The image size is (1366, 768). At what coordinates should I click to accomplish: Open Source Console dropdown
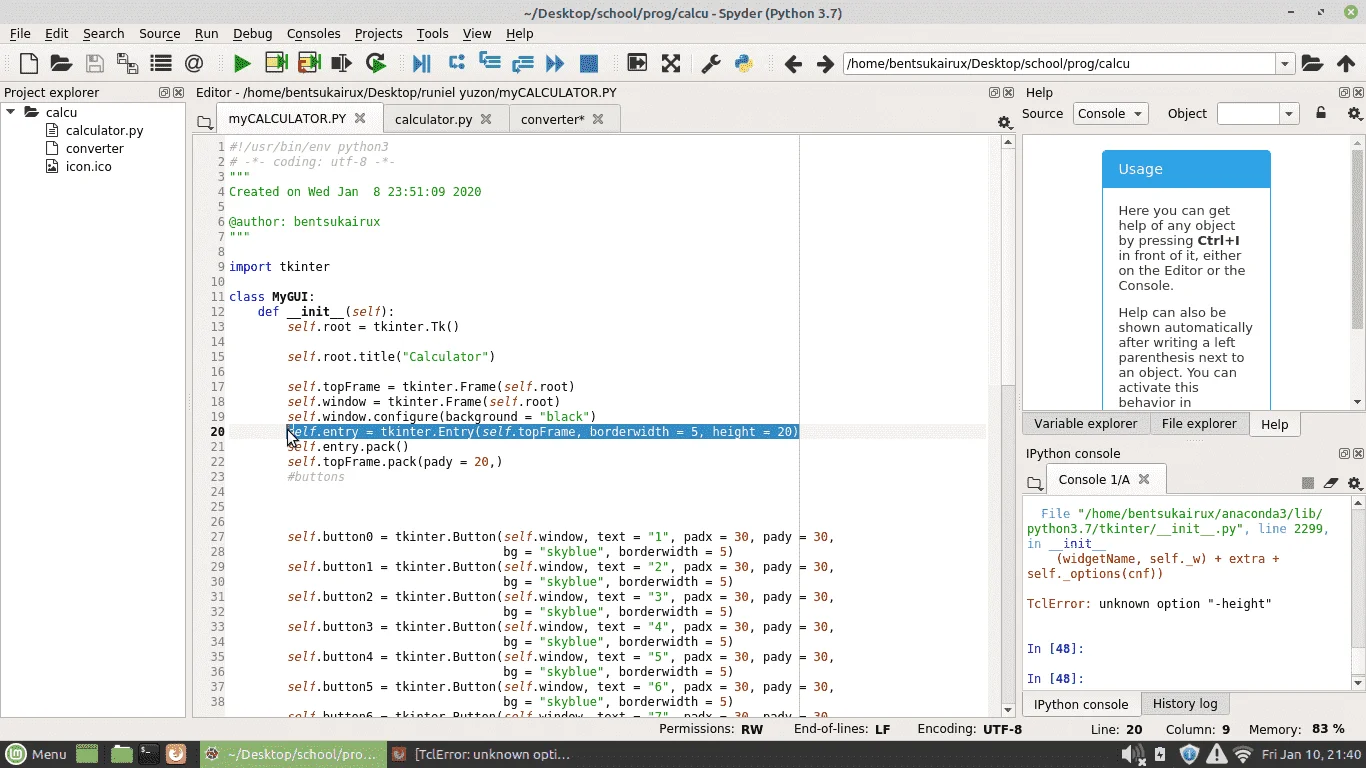(x=1110, y=113)
